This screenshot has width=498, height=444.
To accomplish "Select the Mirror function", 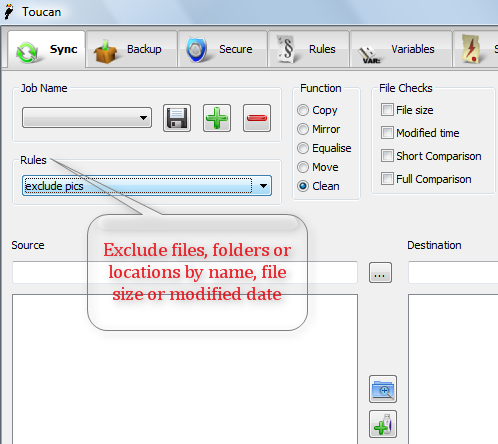I will pos(319,129).
